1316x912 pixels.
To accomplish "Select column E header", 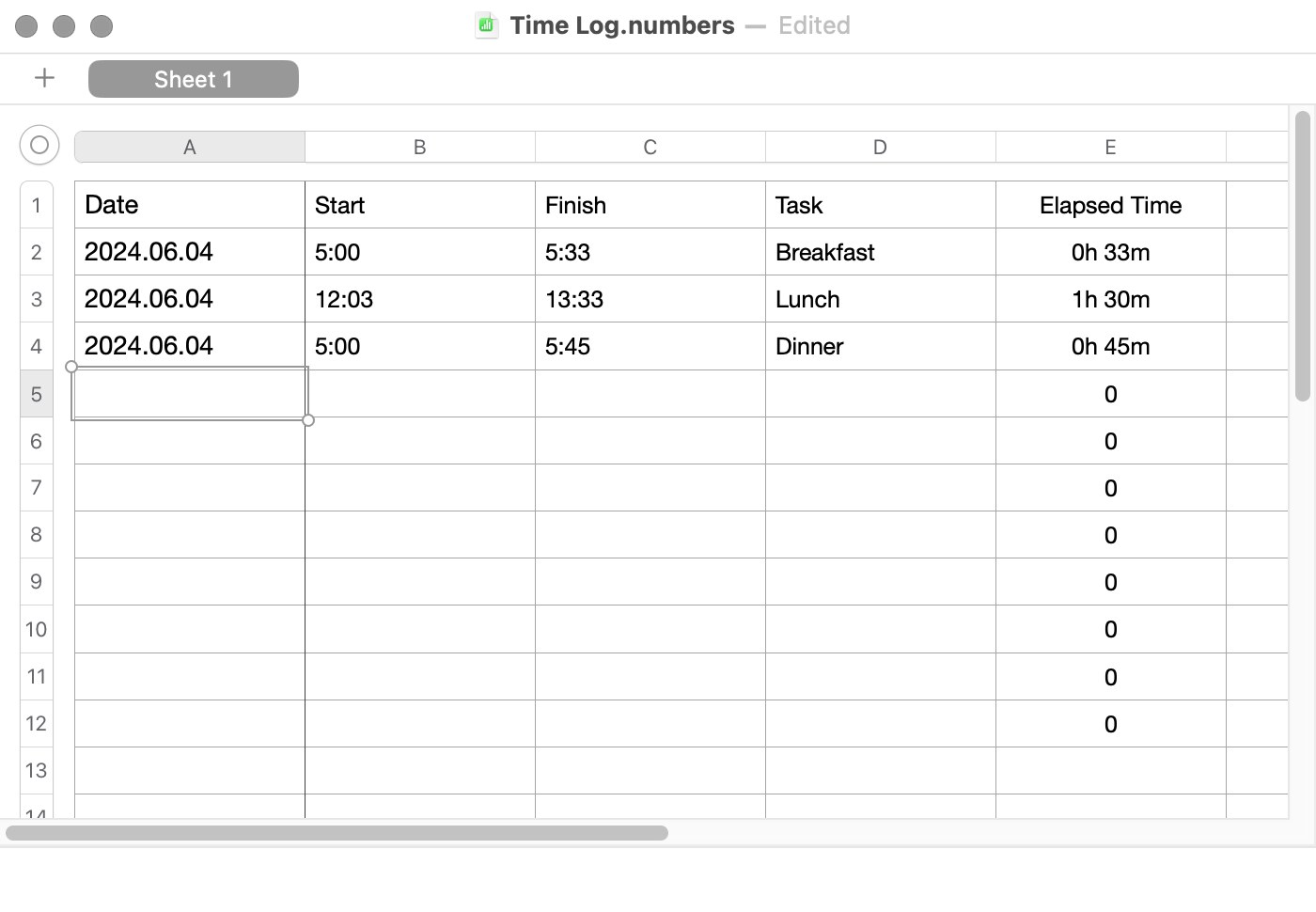I will click(x=1111, y=147).
